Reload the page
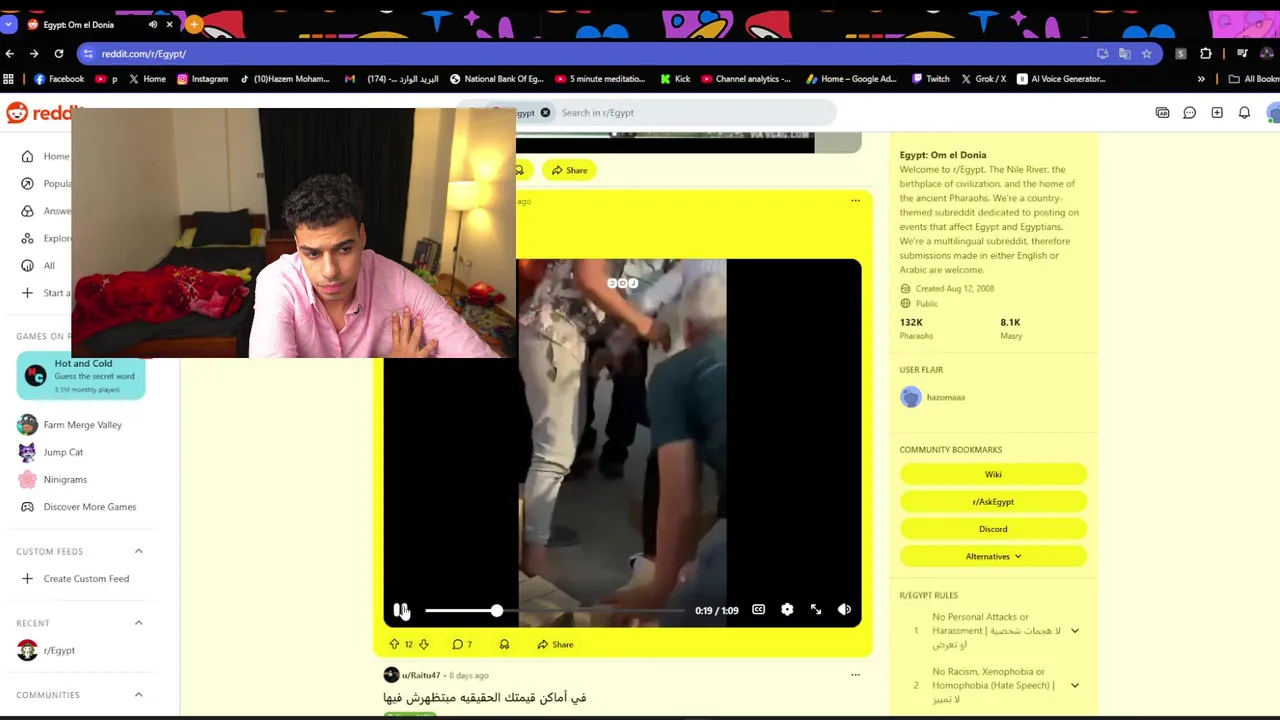 click(x=59, y=54)
